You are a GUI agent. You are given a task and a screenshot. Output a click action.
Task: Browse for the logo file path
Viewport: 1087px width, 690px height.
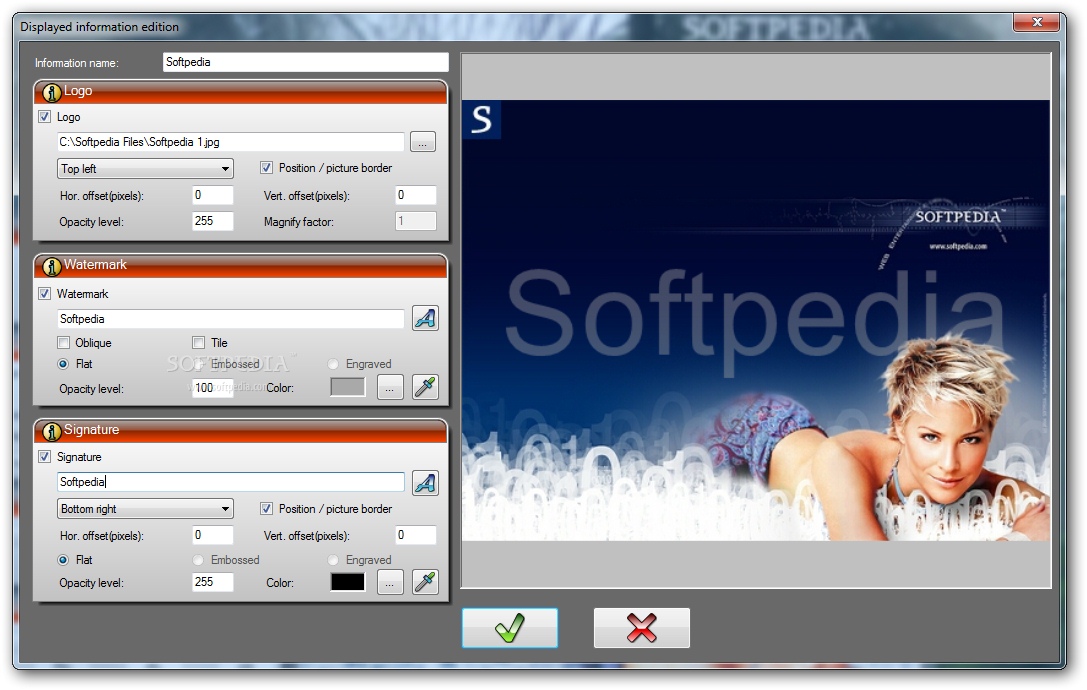423,142
